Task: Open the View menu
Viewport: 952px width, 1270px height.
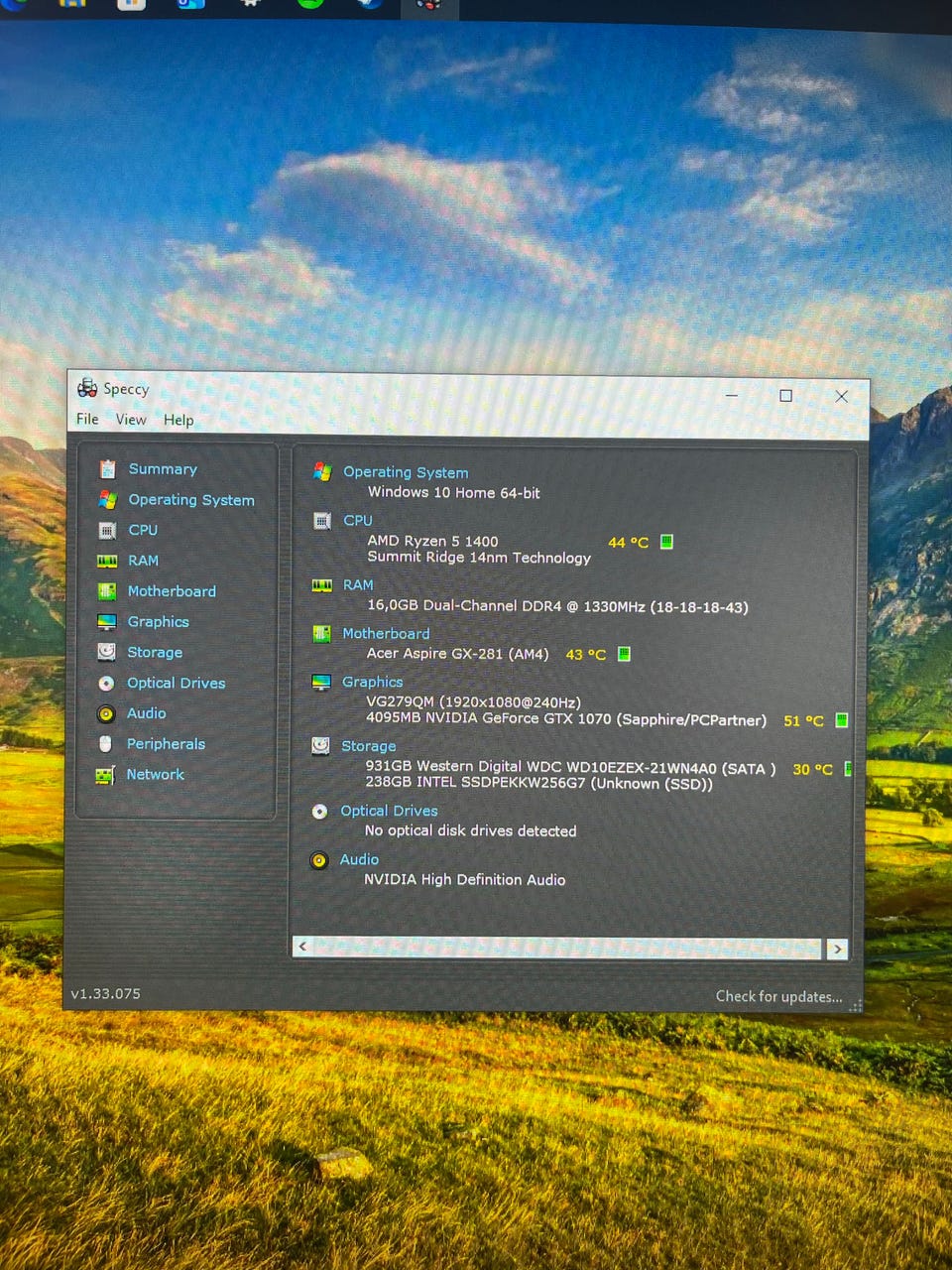Action: click(131, 420)
